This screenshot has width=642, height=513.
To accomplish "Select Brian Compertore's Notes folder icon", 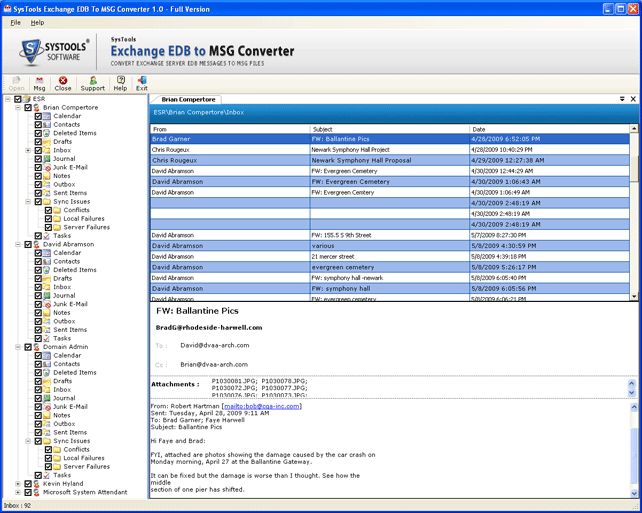I will pos(47,176).
